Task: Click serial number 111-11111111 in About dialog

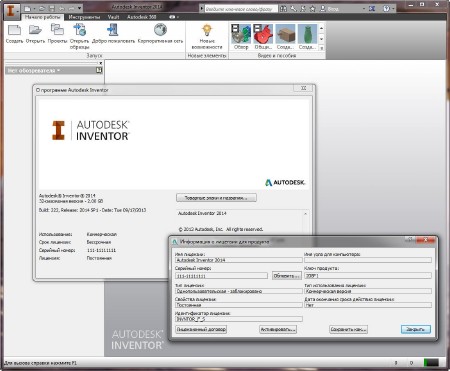Action: [101, 250]
